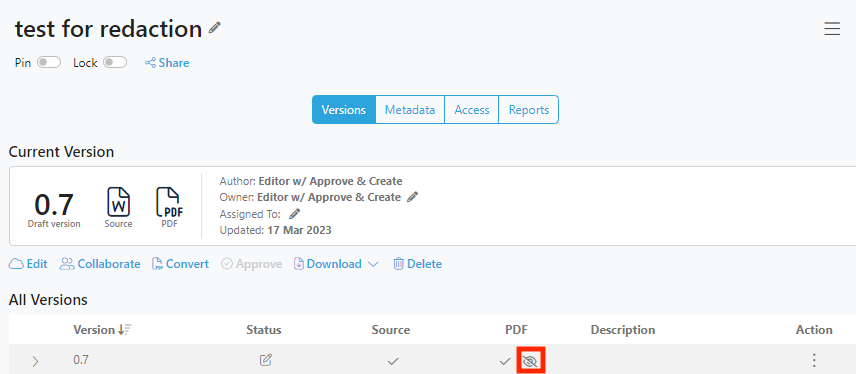Toggle the Lock switch
Viewport: 856px width, 374px height.
click(115, 63)
